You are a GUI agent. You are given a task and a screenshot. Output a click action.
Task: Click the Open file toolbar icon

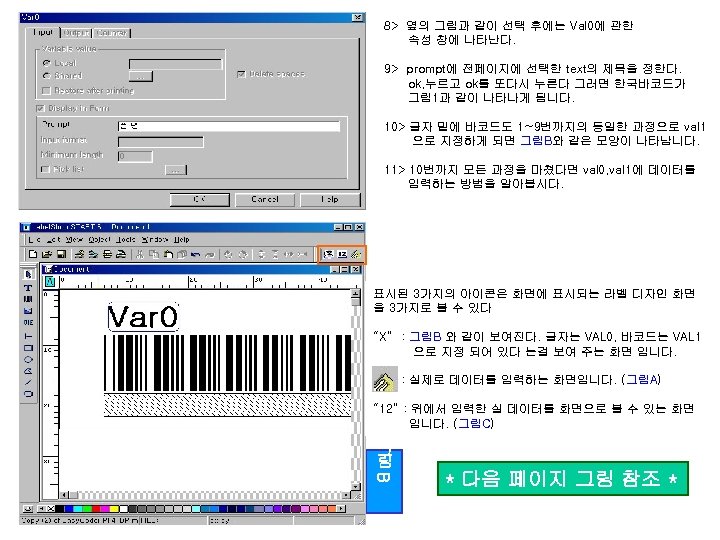(47, 254)
